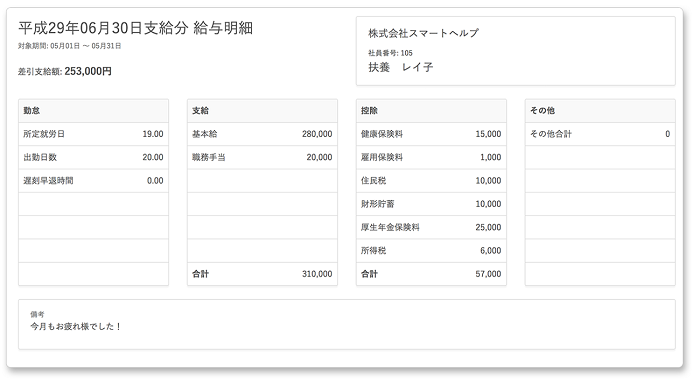693x380 pixels.
Task: Click the 1,000 employment insurance value
Action: 491,157
